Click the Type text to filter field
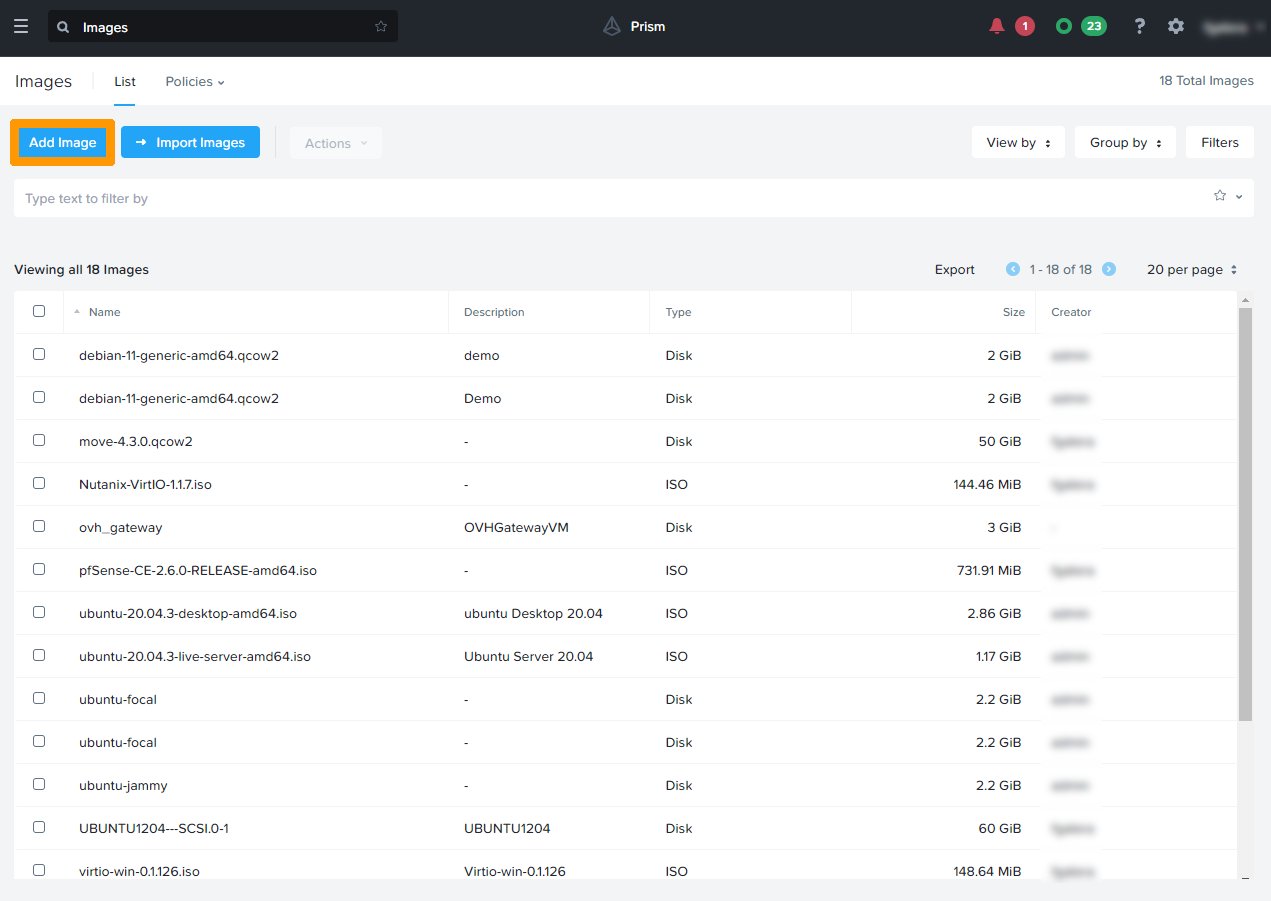1271x901 pixels. (x=600, y=199)
